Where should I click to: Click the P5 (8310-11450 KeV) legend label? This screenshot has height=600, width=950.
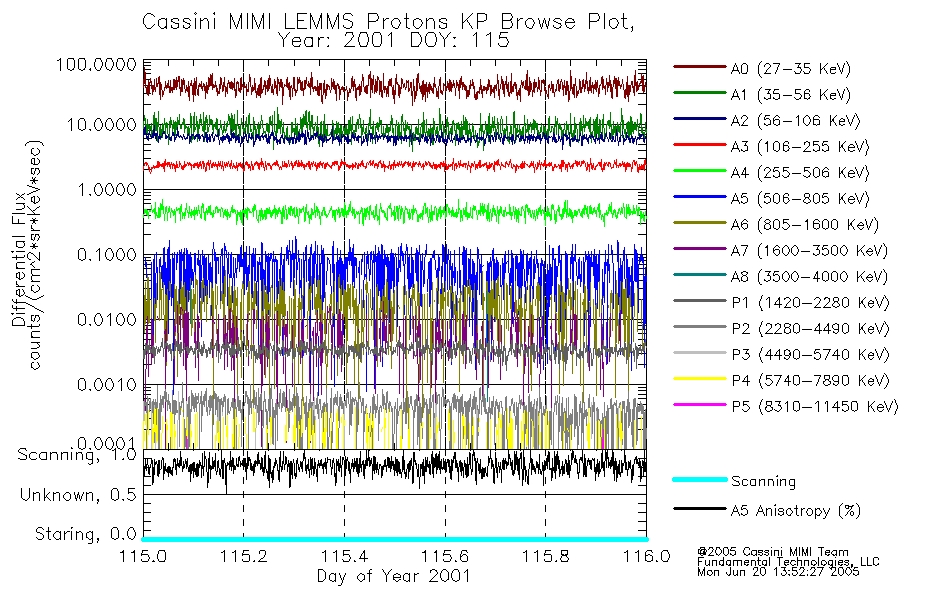click(x=815, y=407)
